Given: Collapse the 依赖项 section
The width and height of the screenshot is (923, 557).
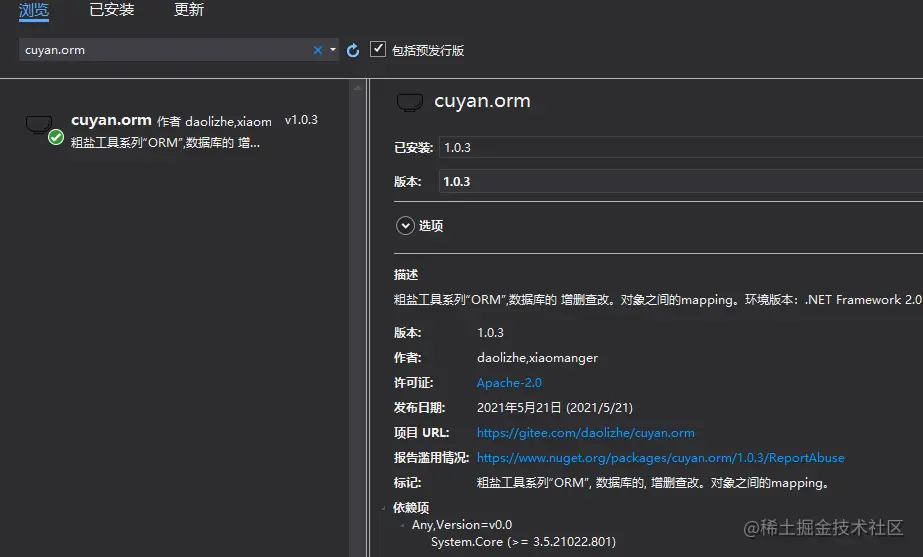Looking at the screenshot, I should (384, 508).
